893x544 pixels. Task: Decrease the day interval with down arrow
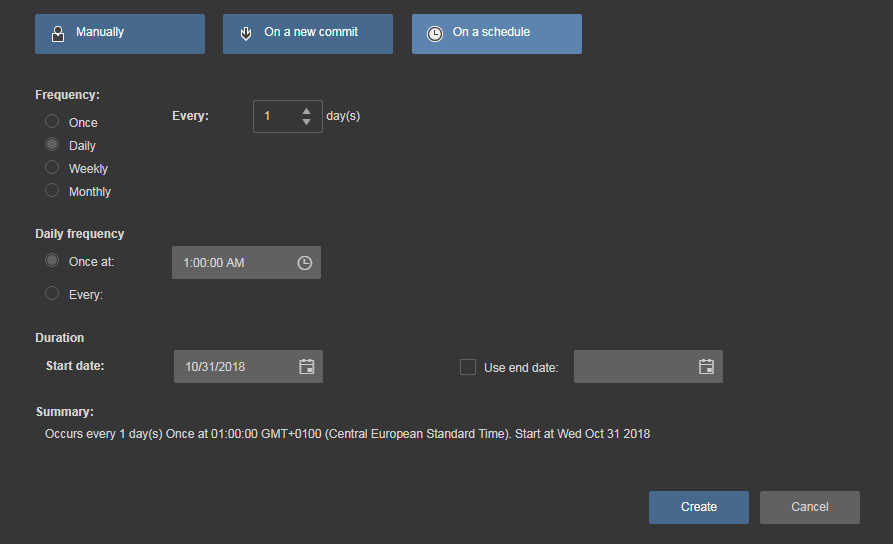pyautogui.click(x=306, y=122)
